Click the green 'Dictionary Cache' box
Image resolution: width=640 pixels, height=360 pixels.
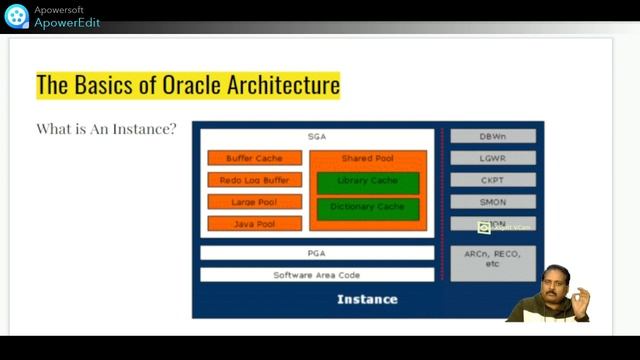(368, 209)
